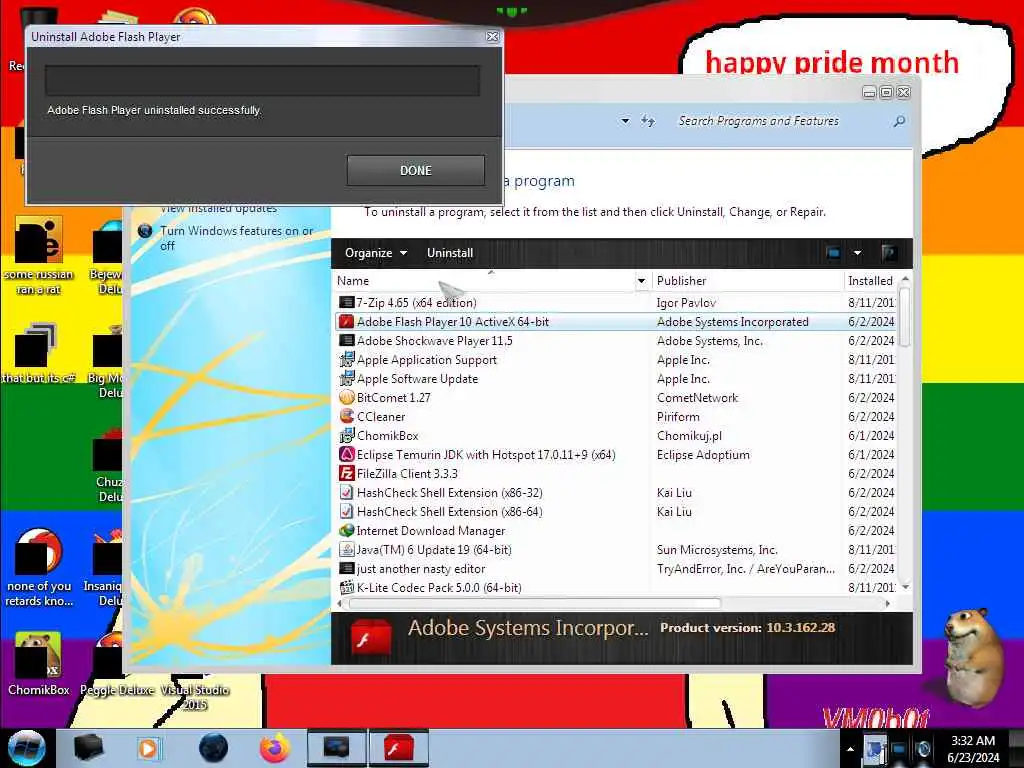Select the FileZilla Client 3.3.3 icon
Screen dimensions: 1024x768
(347, 473)
